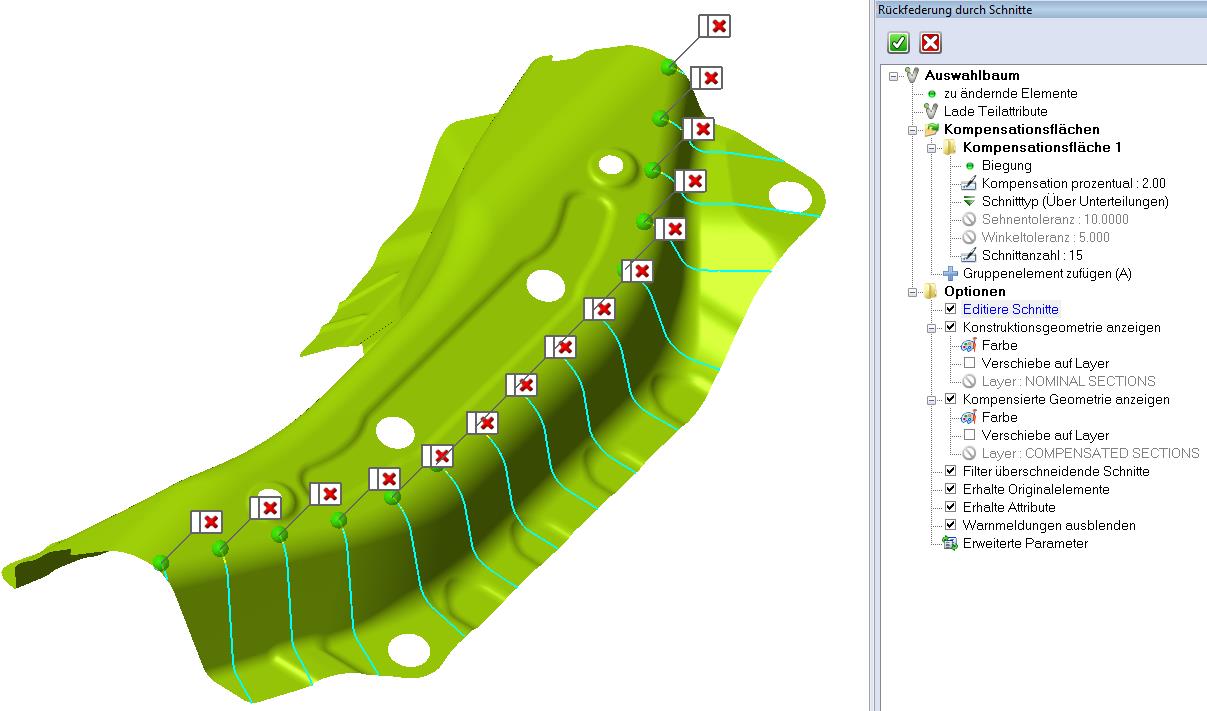Uncheck the Editiere Schnitte checkbox
This screenshot has width=1207, height=711.
click(x=951, y=309)
